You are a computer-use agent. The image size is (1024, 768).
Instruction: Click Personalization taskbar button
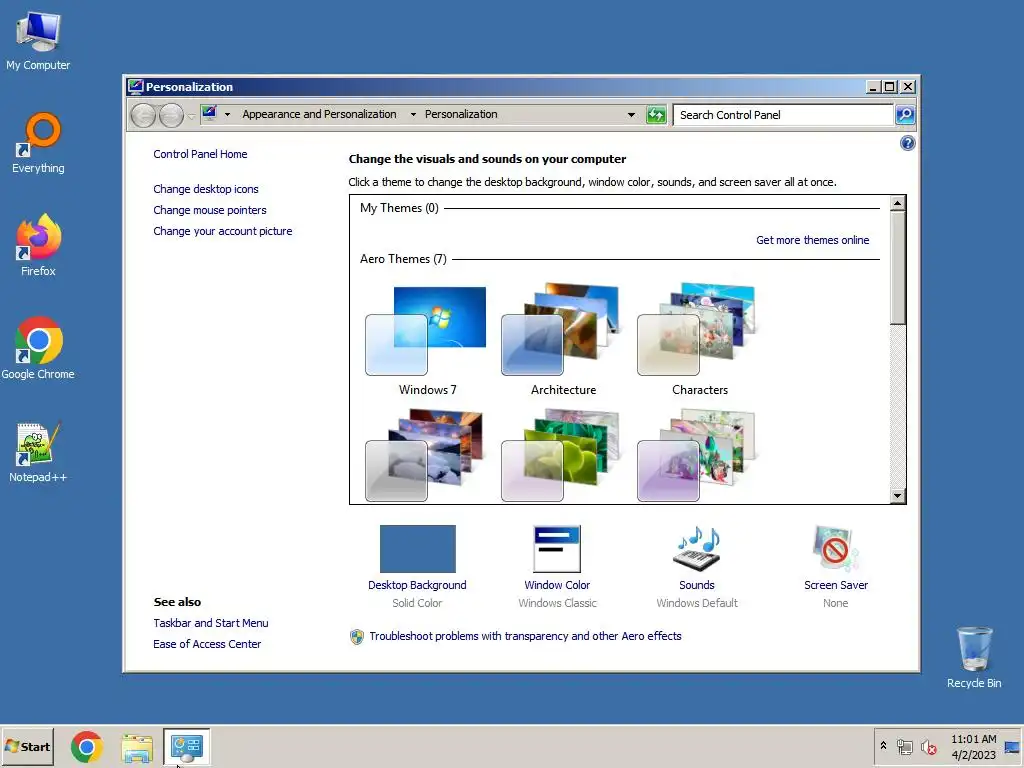[187, 746]
